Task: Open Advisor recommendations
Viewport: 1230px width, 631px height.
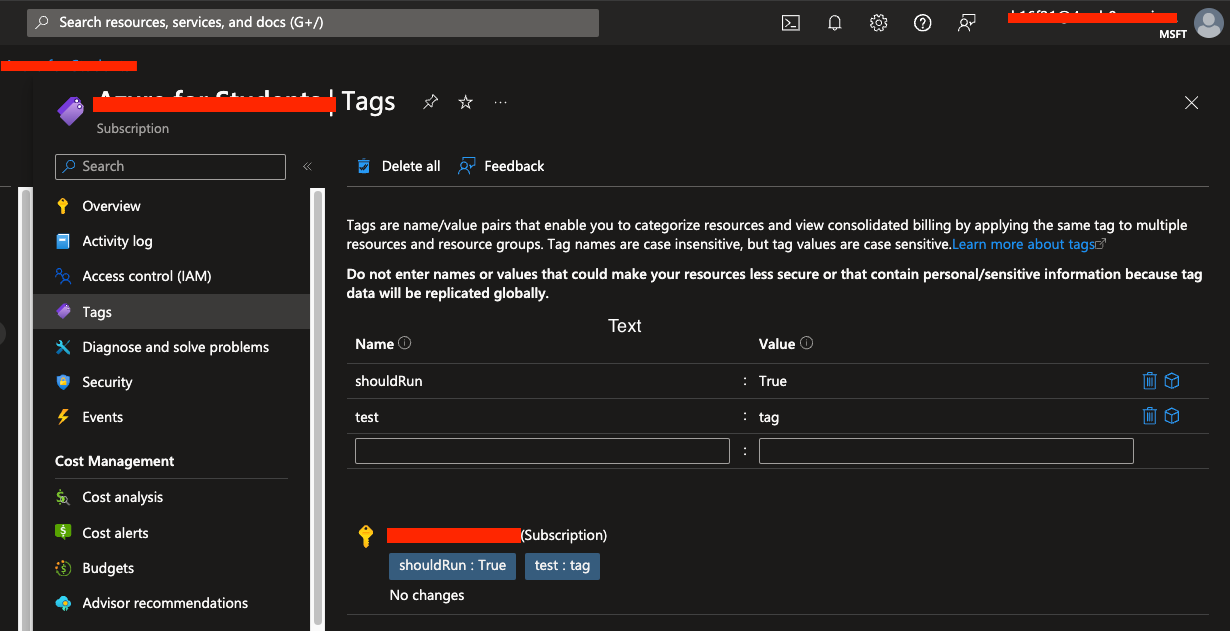Action: [165, 603]
